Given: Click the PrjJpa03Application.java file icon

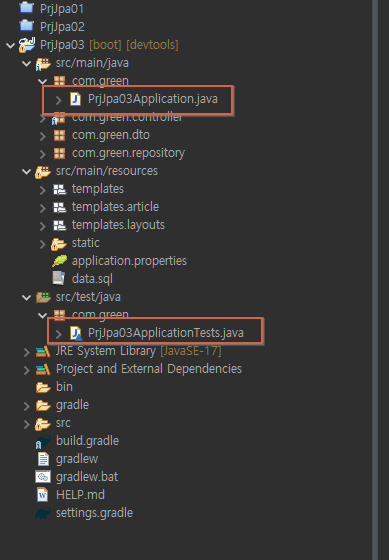Looking at the screenshot, I should point(75,99).
